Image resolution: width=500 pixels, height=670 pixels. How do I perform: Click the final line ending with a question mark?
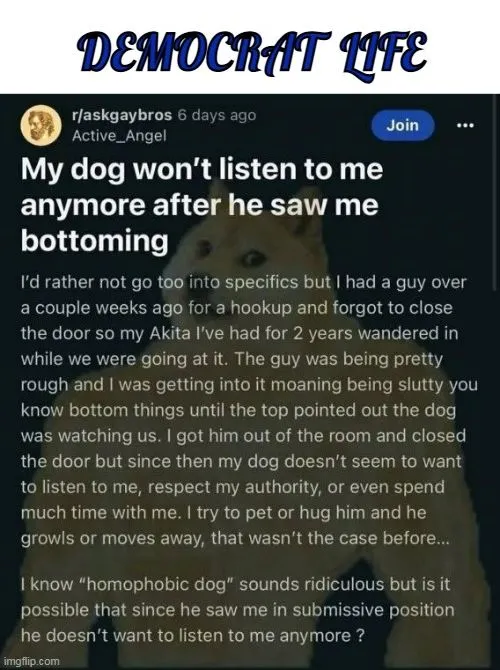coord(193,635)
